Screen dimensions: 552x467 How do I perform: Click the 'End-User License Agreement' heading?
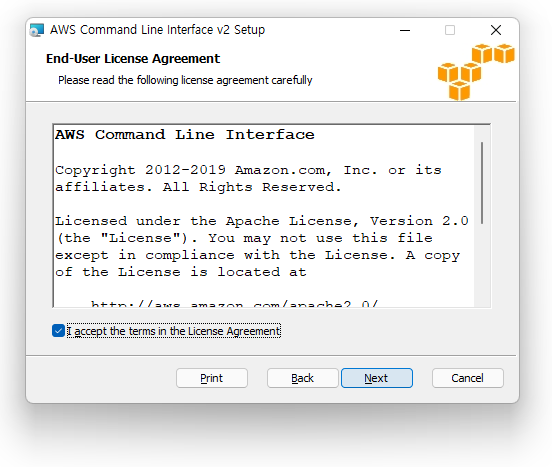click(133, 58)
